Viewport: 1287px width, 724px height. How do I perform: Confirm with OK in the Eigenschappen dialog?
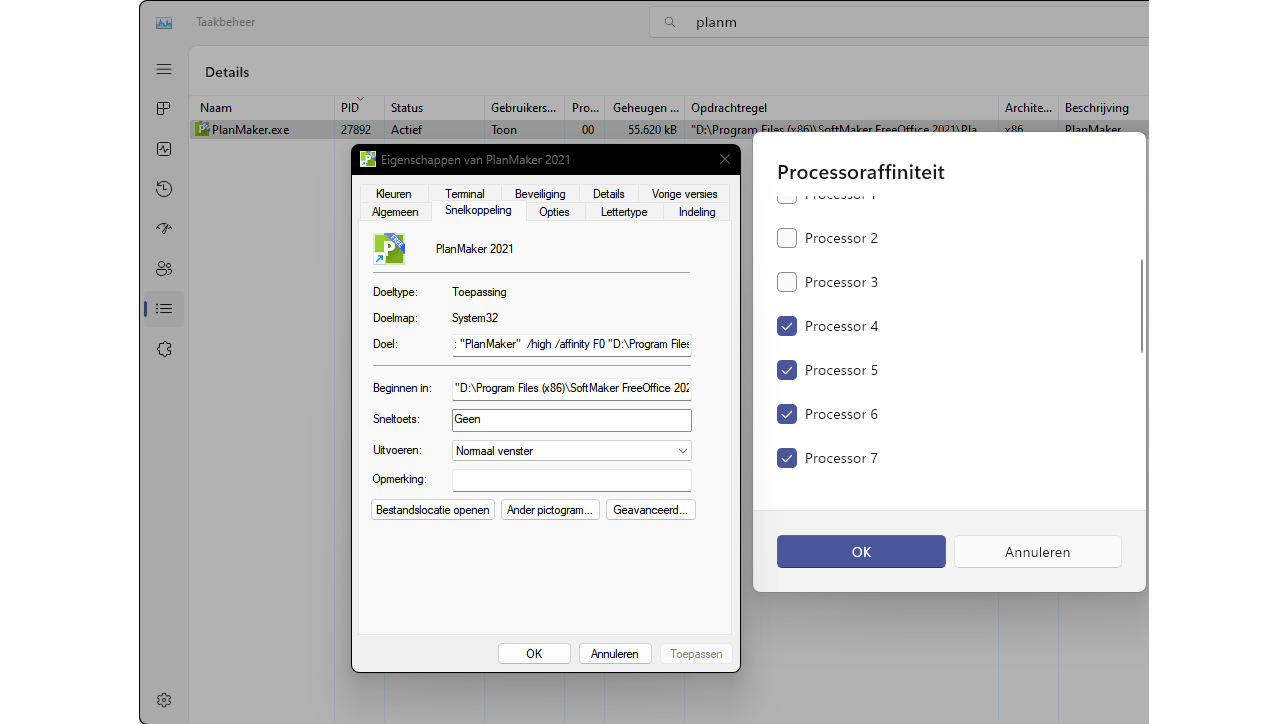click(534, 654)
